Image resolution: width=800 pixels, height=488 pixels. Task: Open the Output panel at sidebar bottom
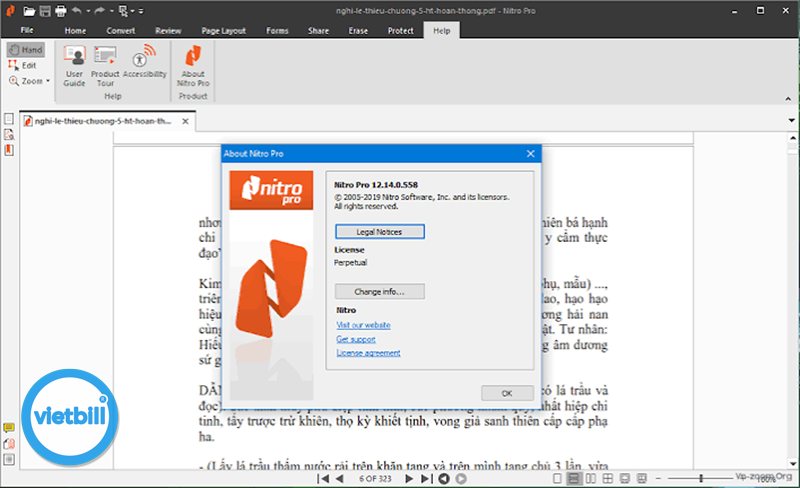pos(9,459)
